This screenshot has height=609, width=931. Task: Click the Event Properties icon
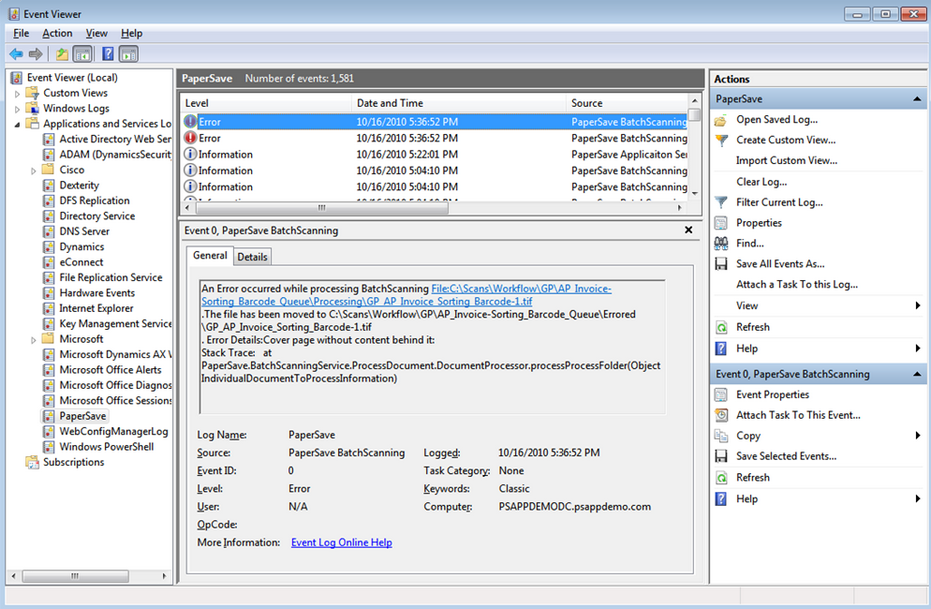(721, 395)
